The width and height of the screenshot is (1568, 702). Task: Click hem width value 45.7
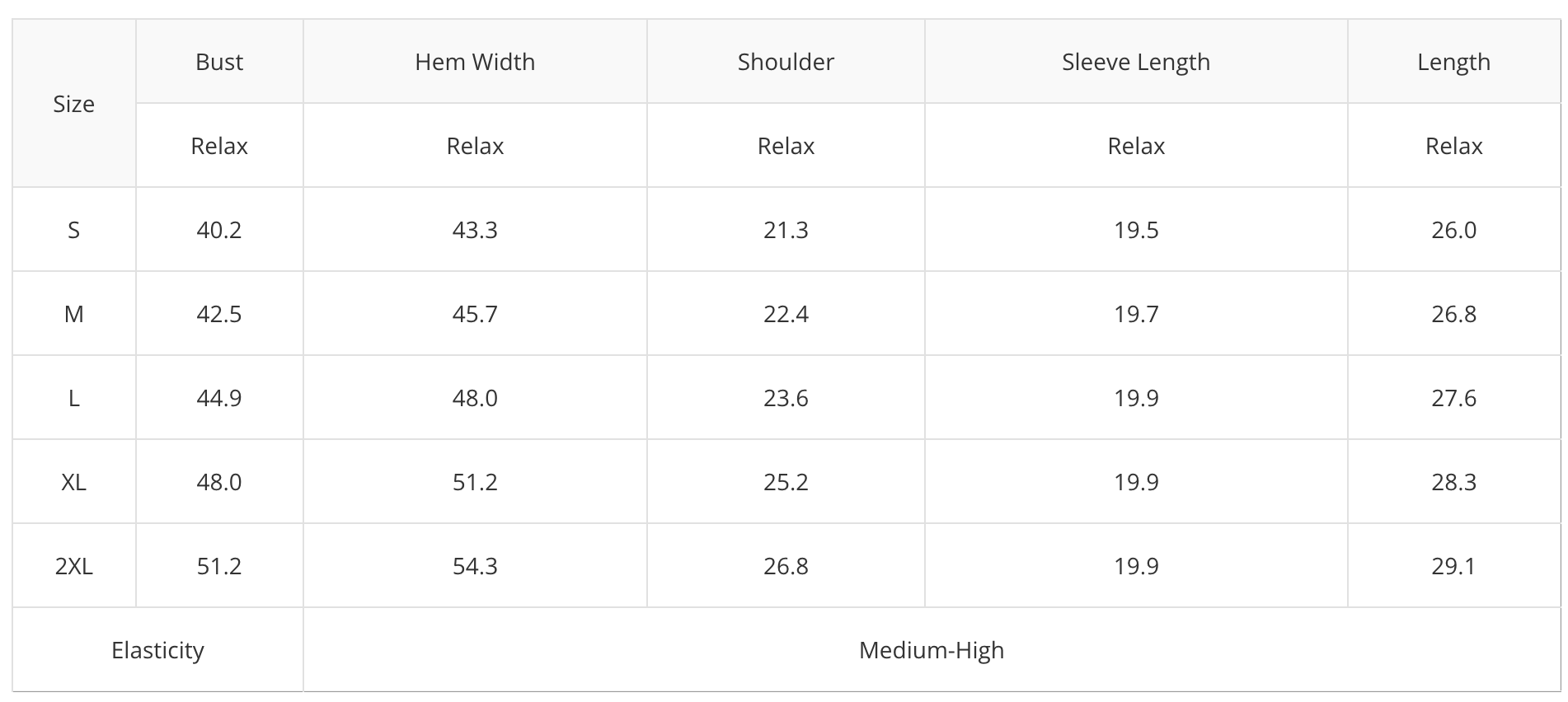(x=475, y=314)
